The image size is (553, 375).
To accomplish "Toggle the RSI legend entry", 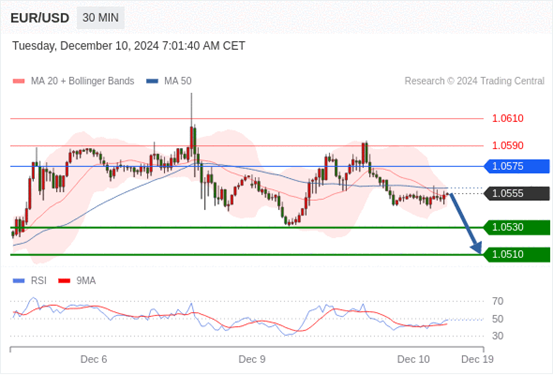I will coord(29,281).
